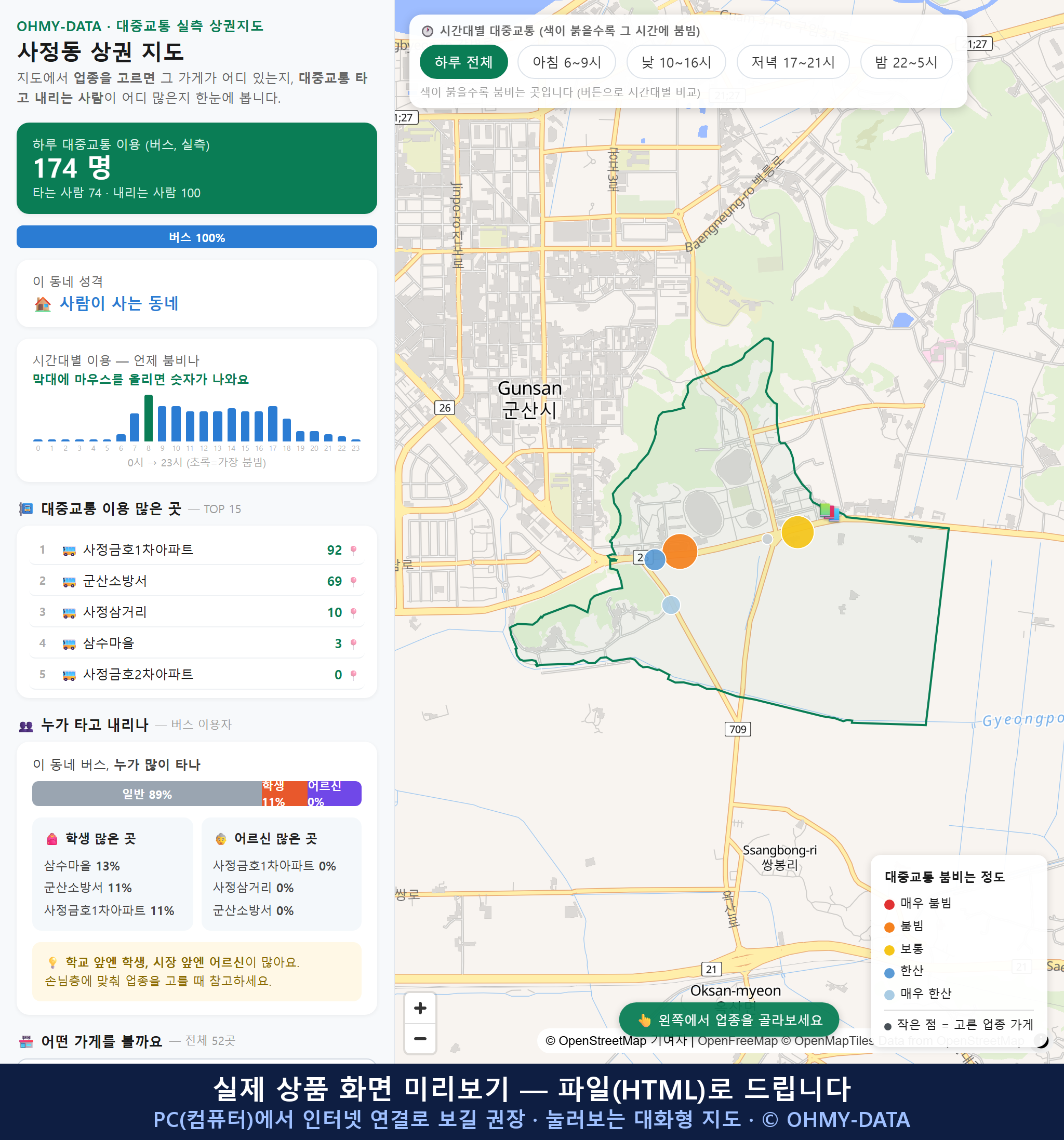Image resolution: width=1064 pixels, height=1140 pixels.
Task: Click the gray 일반 89% bar segment
Action: [147, 794]
